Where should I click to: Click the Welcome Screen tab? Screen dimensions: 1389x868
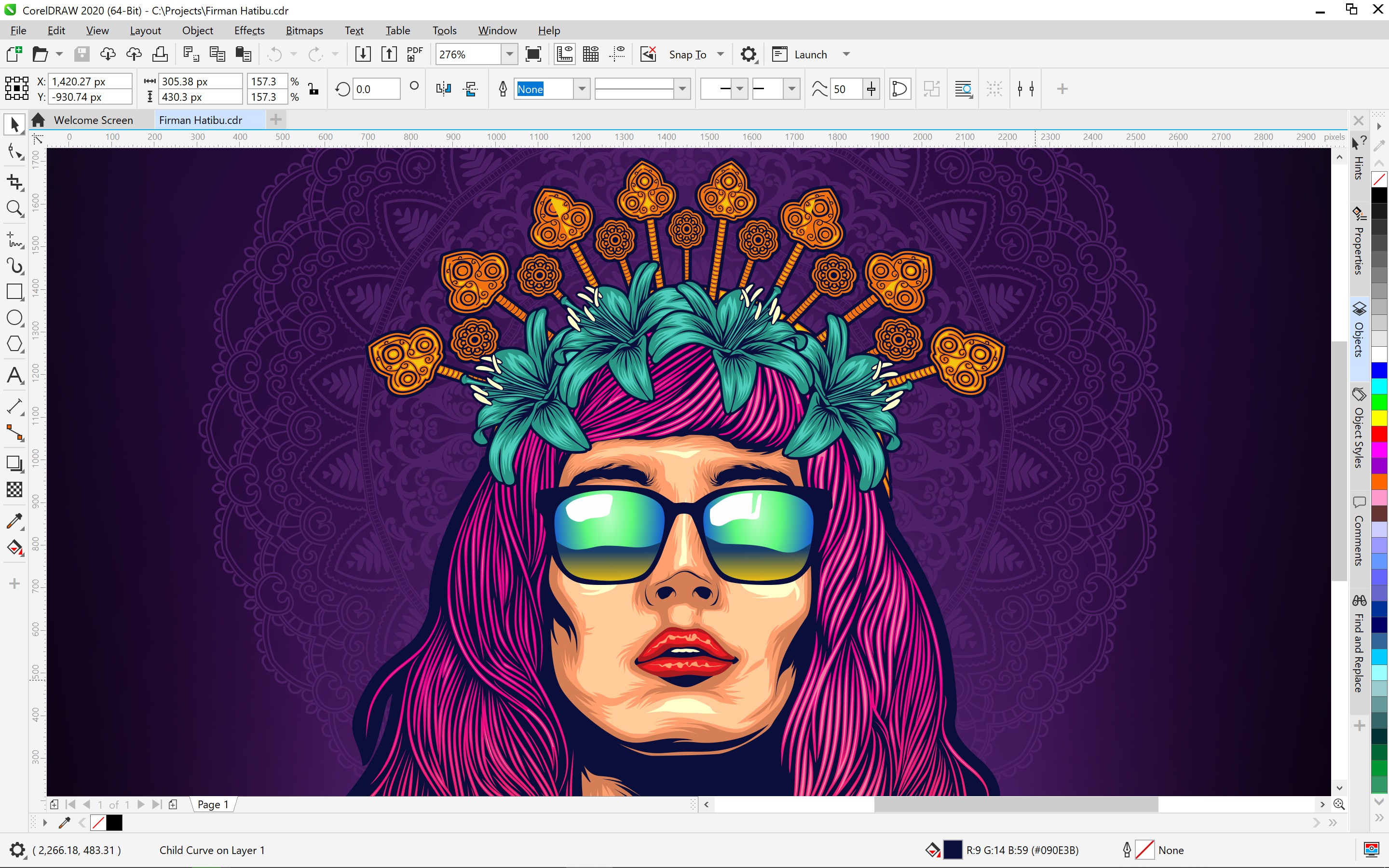pos(94,119)
